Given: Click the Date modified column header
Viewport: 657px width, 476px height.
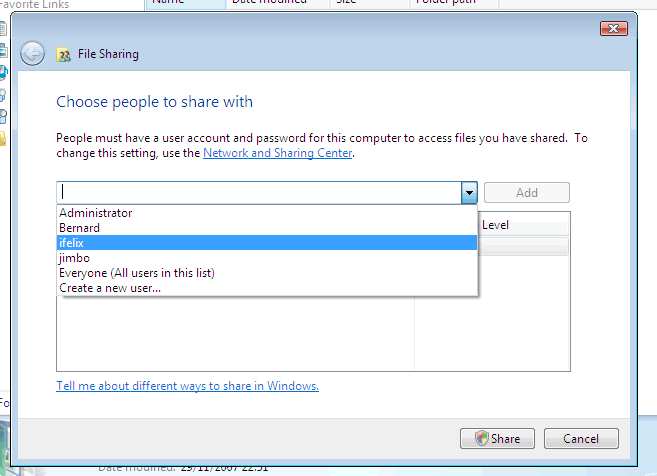Looking at the screenshot, I should pos(270,4).
